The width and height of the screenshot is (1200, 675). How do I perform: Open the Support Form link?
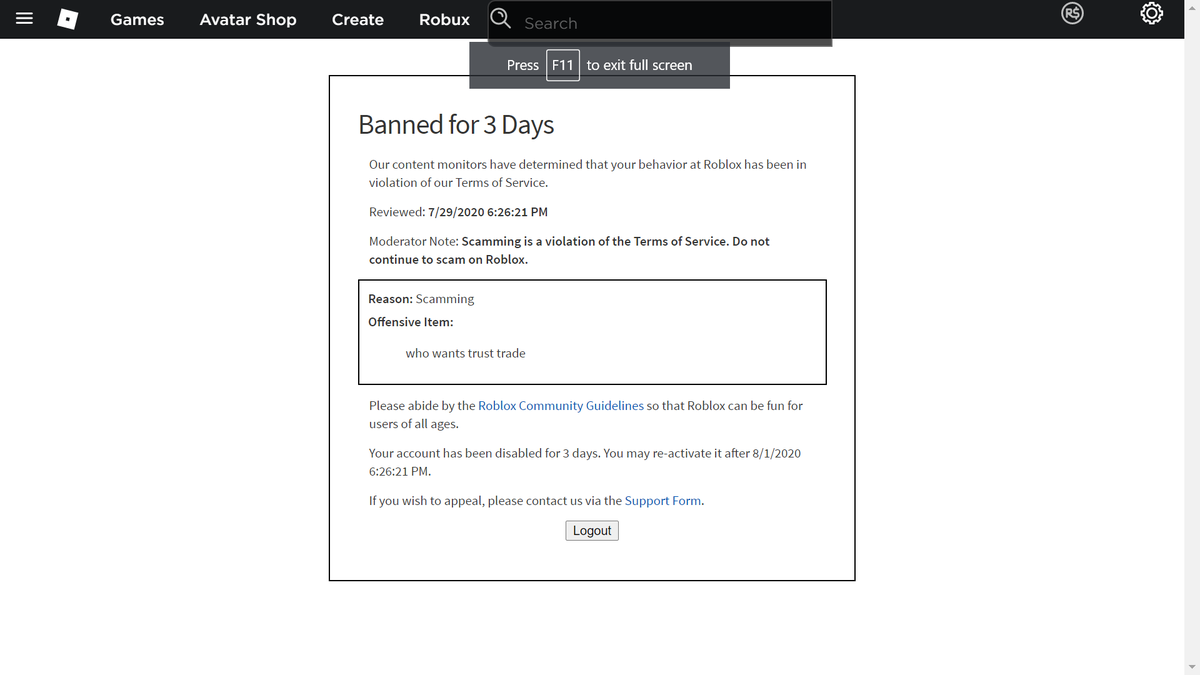(663, 501)
